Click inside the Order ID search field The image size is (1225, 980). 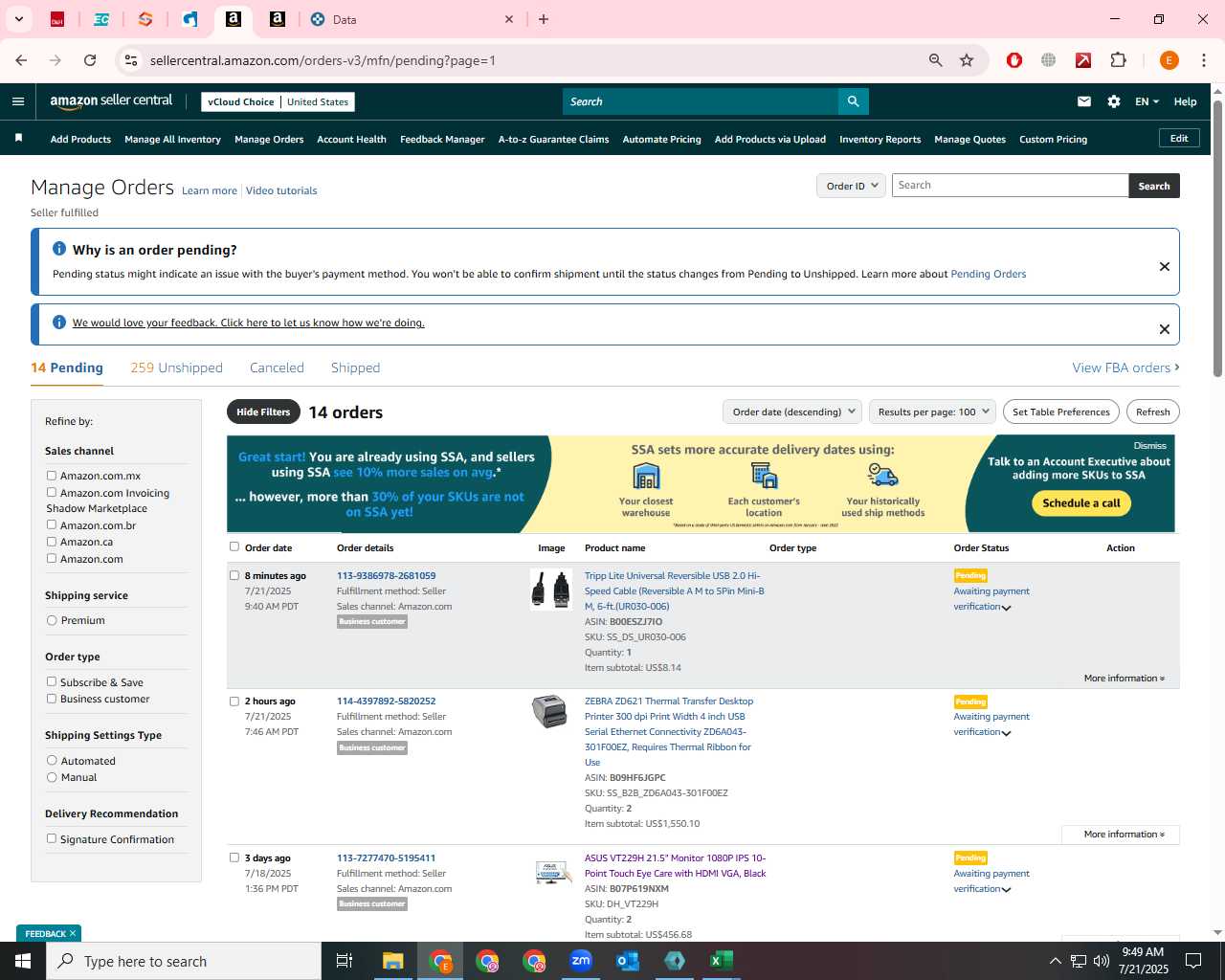click(x=1010, y=186)
